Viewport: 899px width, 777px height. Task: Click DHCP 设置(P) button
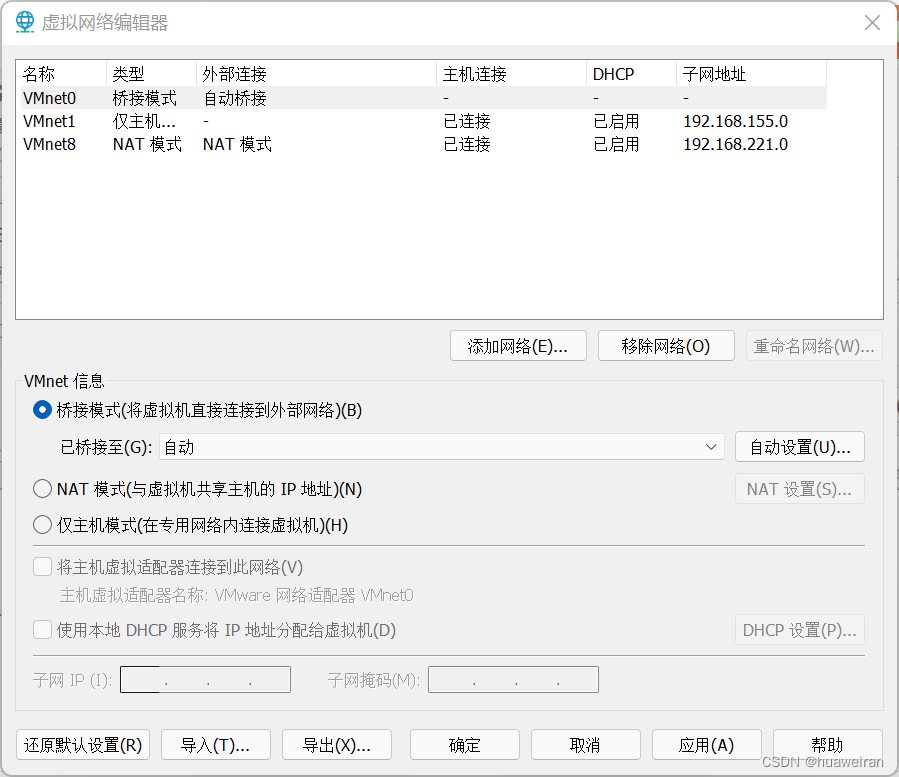pos(800,630)
